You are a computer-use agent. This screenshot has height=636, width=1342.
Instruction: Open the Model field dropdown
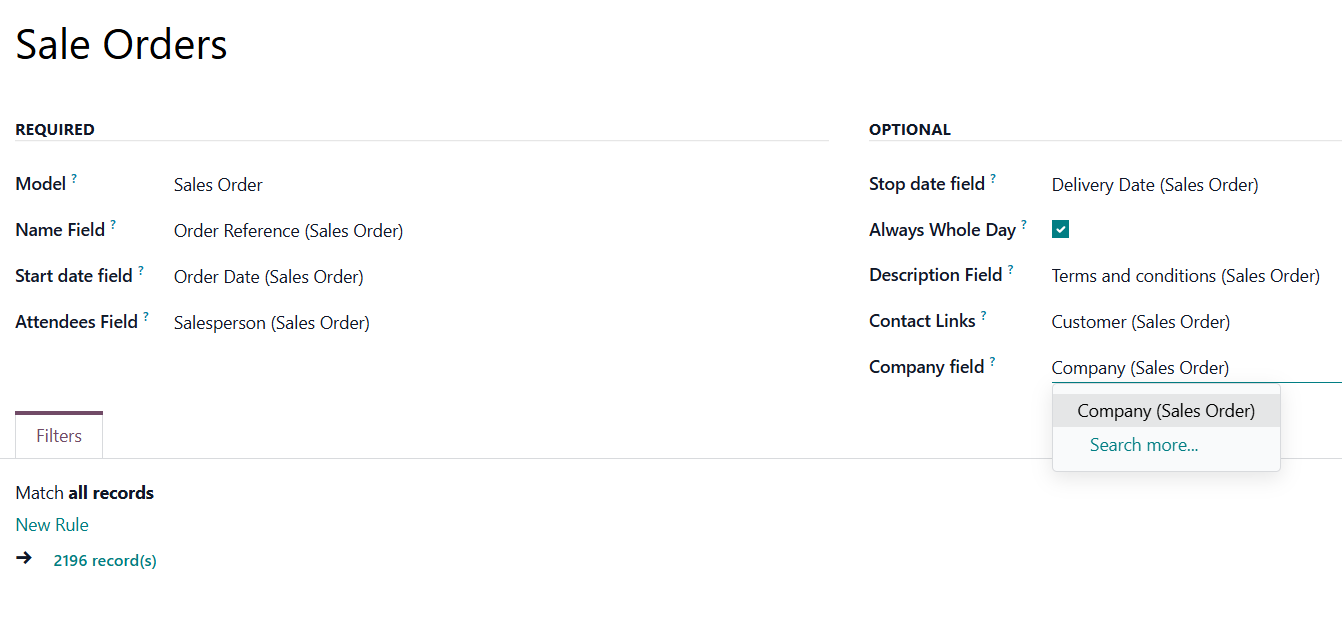218,185
